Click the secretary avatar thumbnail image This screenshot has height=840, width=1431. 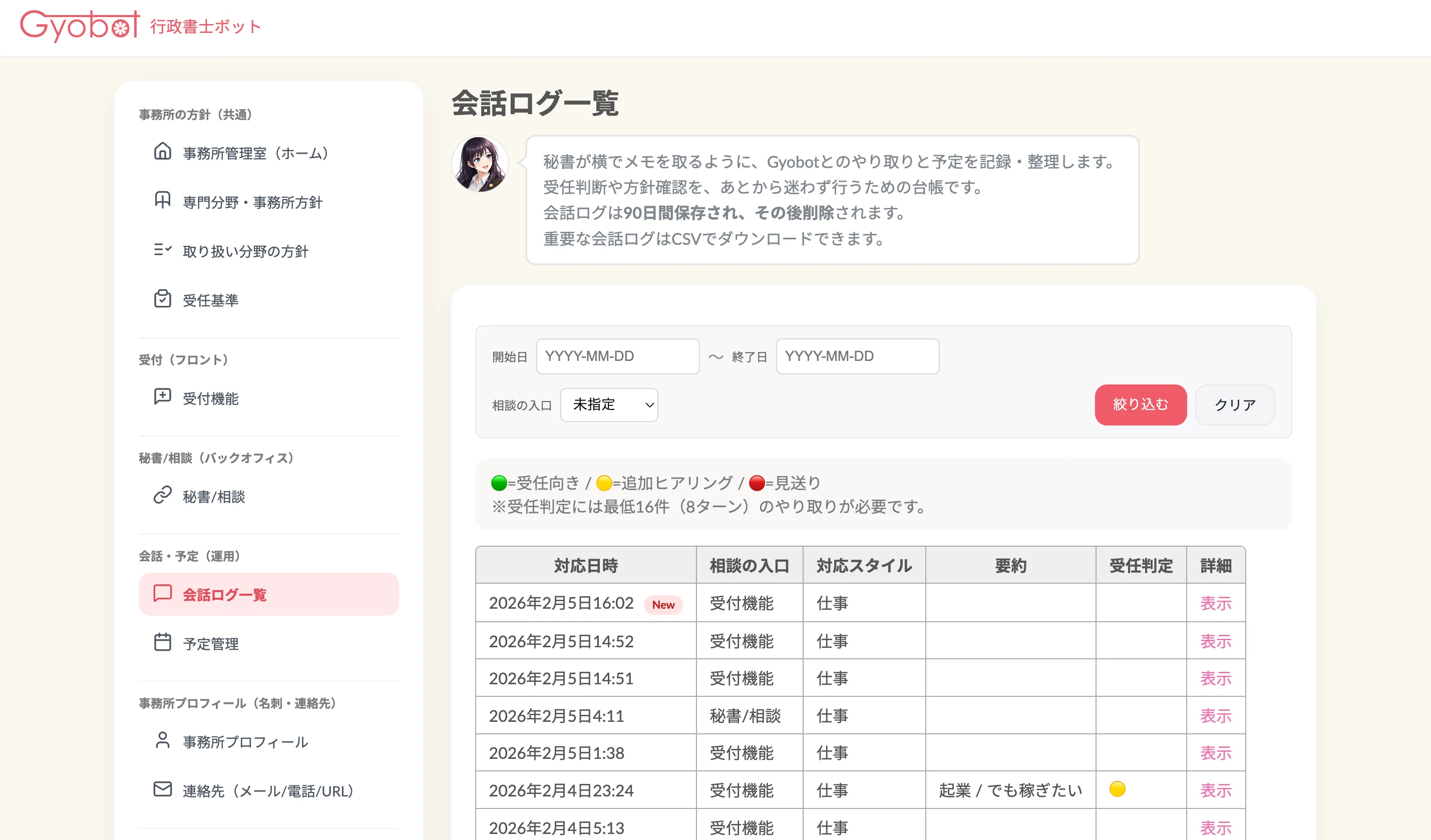coord(480,164)
